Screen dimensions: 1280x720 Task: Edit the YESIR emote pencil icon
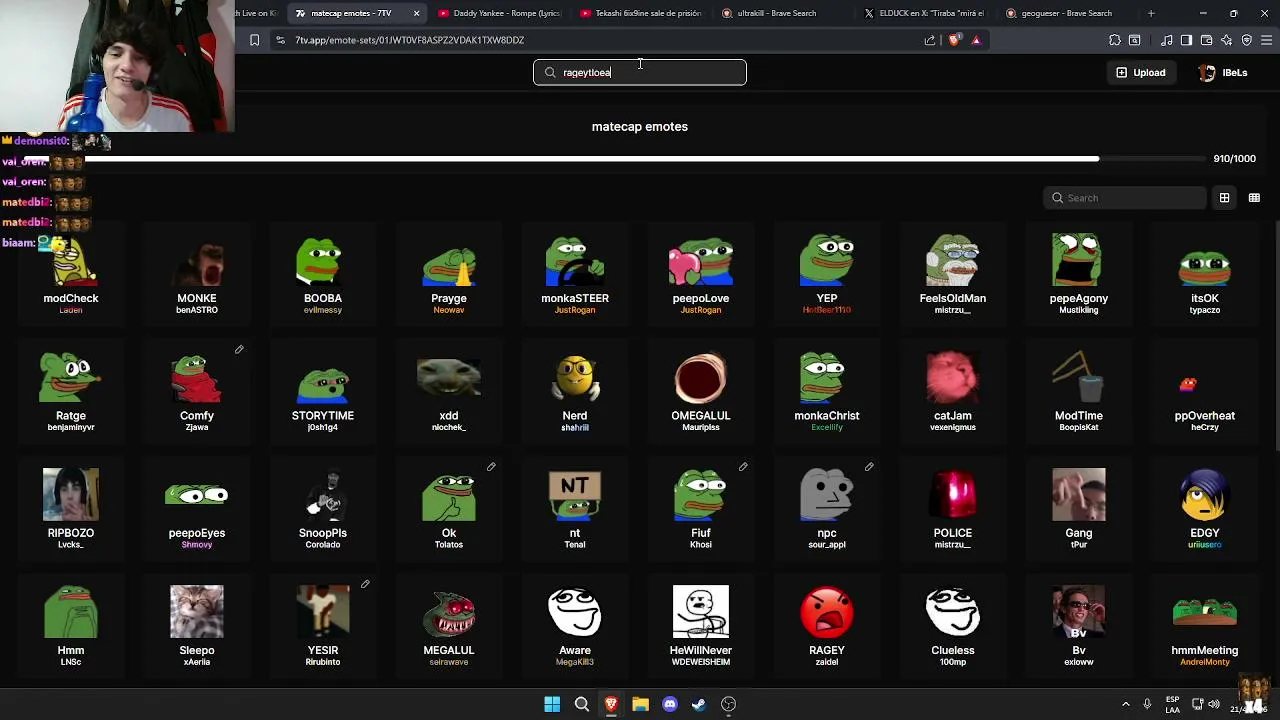(x=365, y=584)
